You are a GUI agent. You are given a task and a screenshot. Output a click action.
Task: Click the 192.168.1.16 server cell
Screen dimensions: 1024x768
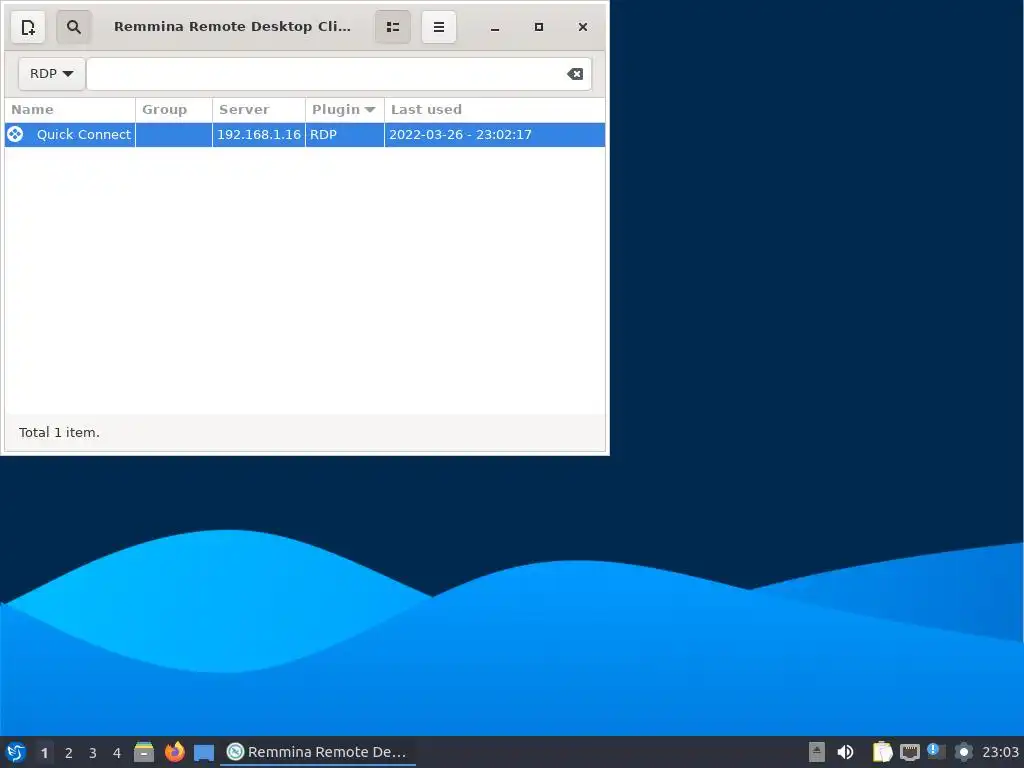(259, 135)
